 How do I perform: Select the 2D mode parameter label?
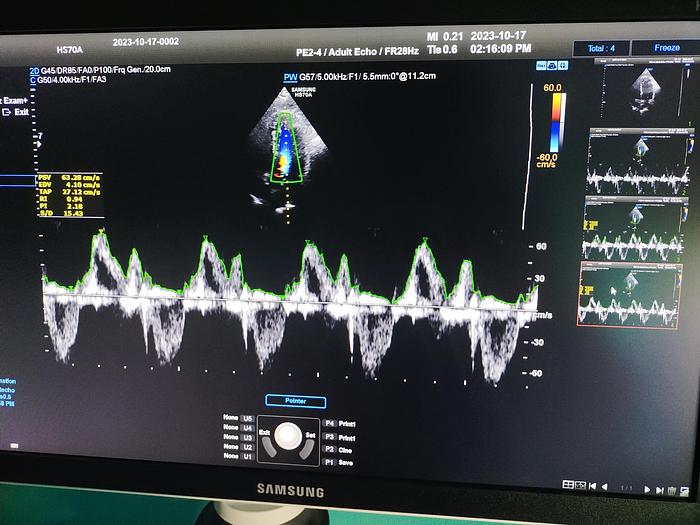click(34, 69)
